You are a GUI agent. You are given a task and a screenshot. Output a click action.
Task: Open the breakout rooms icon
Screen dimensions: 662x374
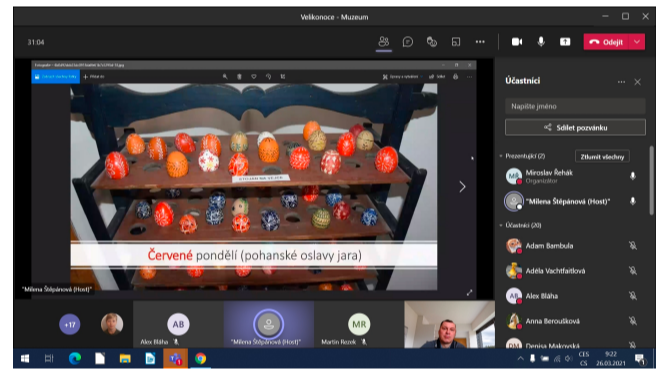(456, 42)
